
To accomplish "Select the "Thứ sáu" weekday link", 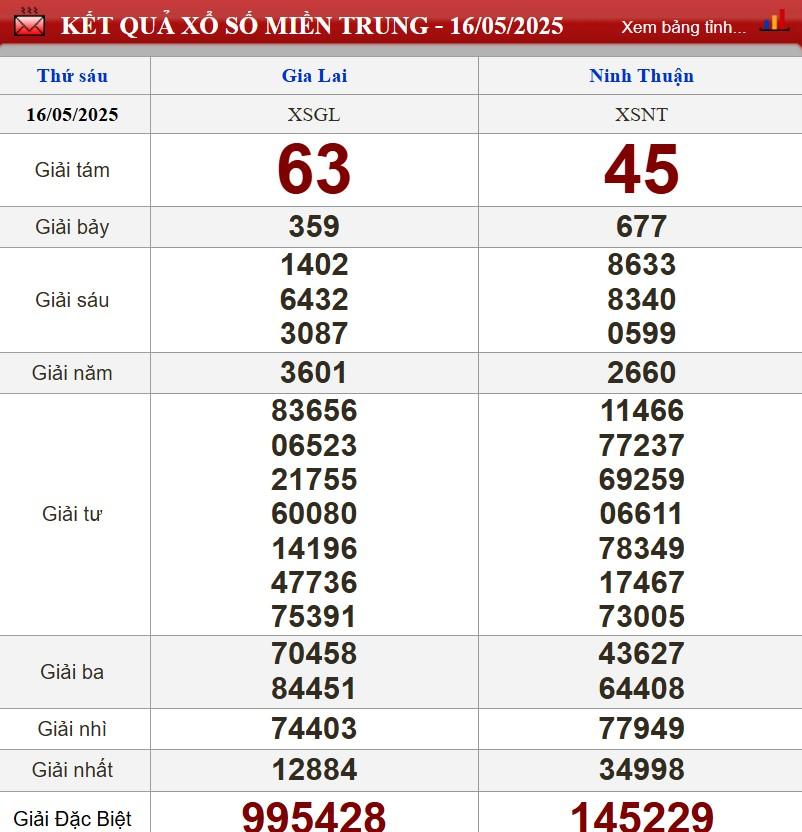I will click(x=72, y=76).
